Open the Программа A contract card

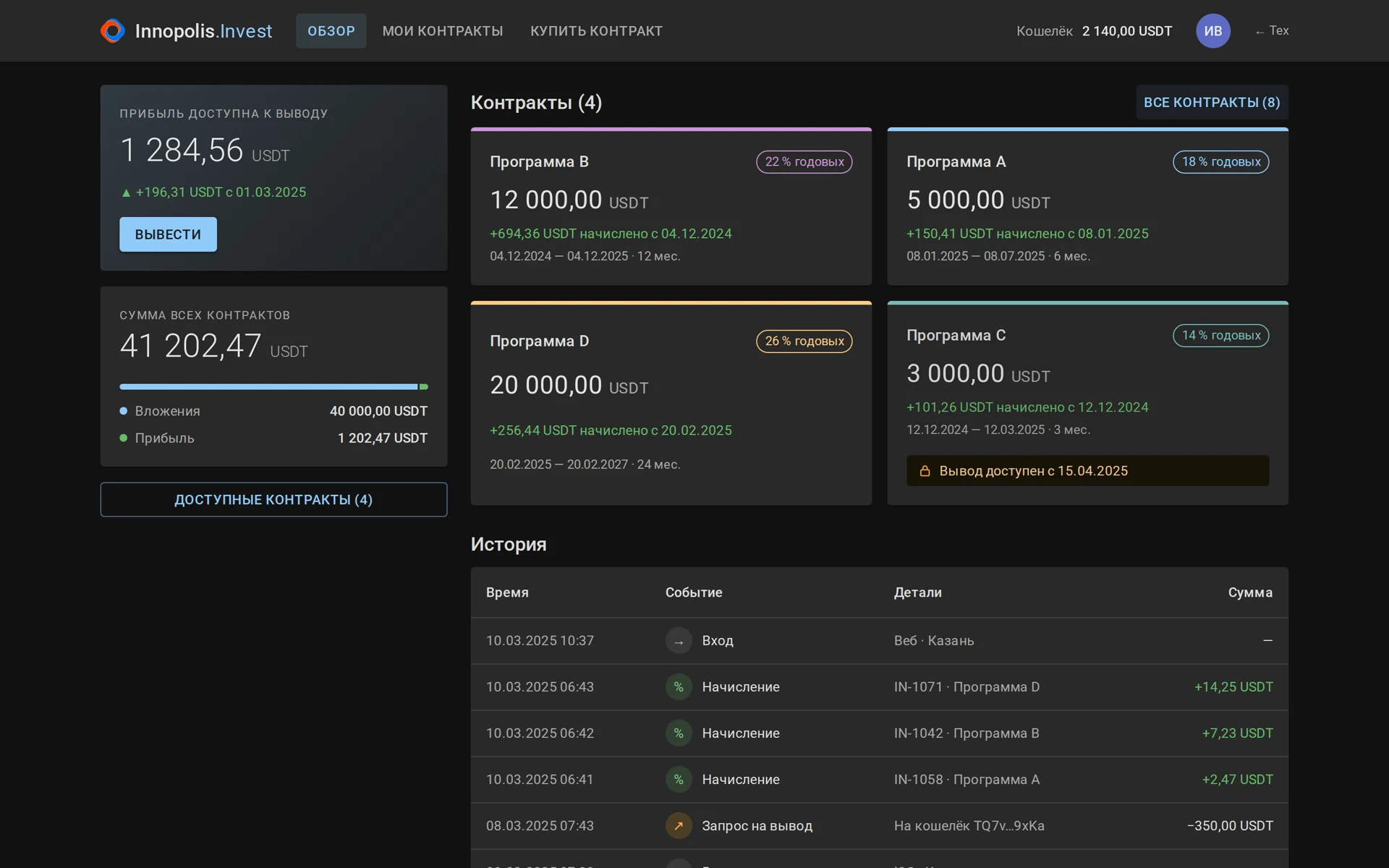click(x=1087, y=207)
